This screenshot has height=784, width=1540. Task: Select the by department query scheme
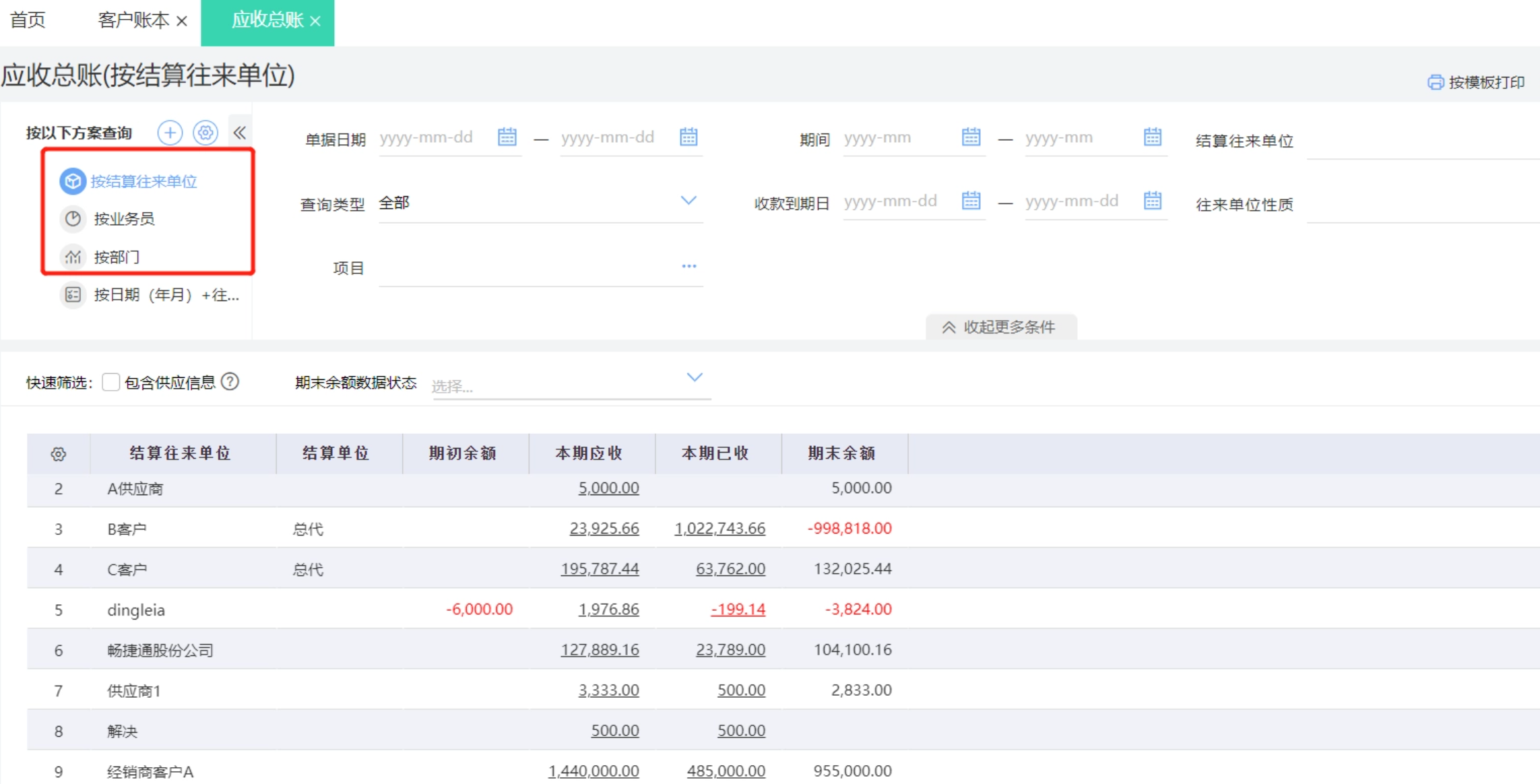117,257
